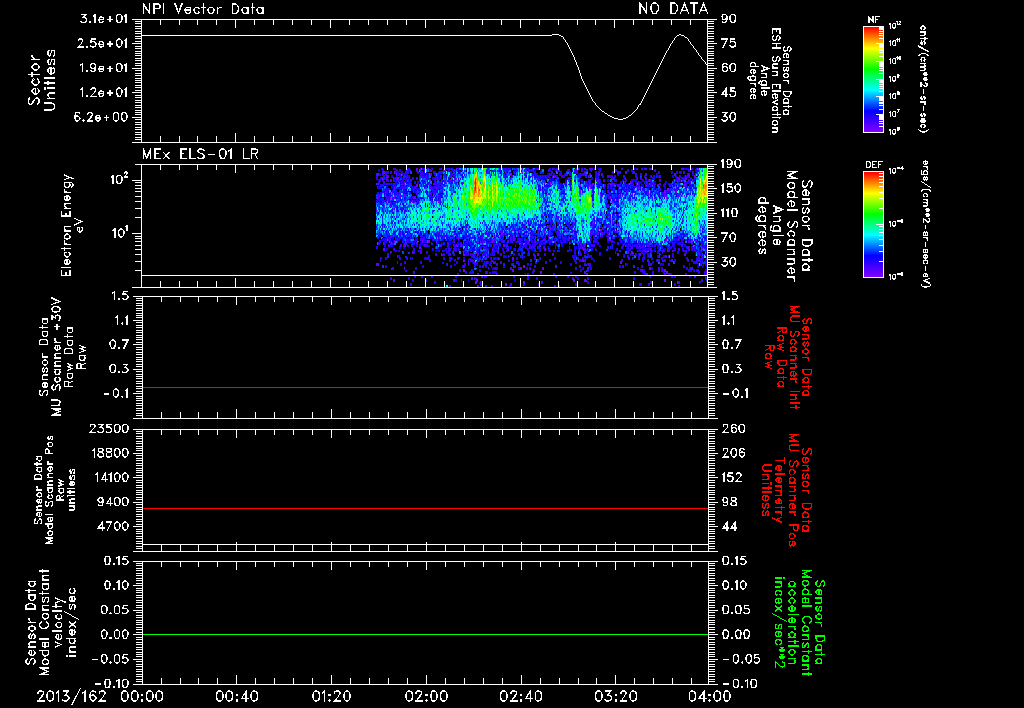
Task: Click the red 'MU Scanner Inh Raw Data' title
Action: click(788, 357)
